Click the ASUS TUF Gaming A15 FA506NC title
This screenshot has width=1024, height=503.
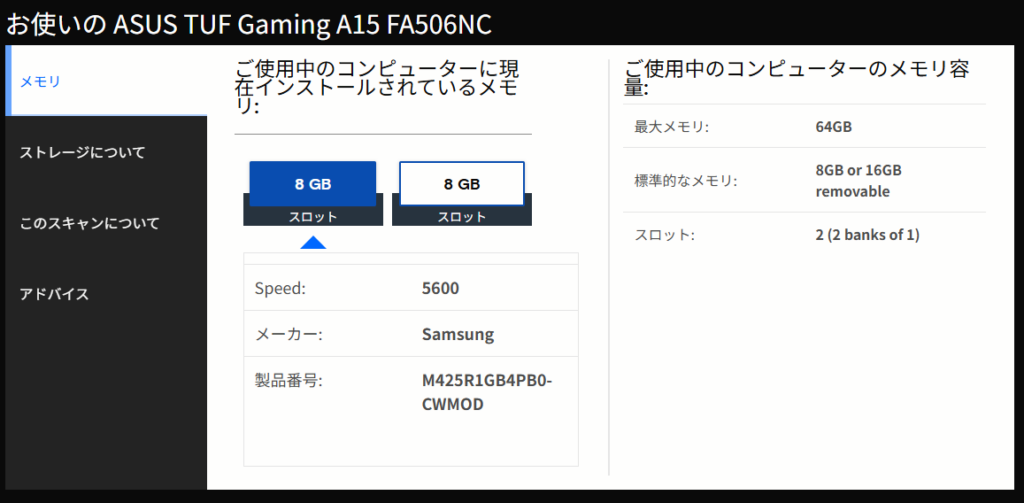248,25
